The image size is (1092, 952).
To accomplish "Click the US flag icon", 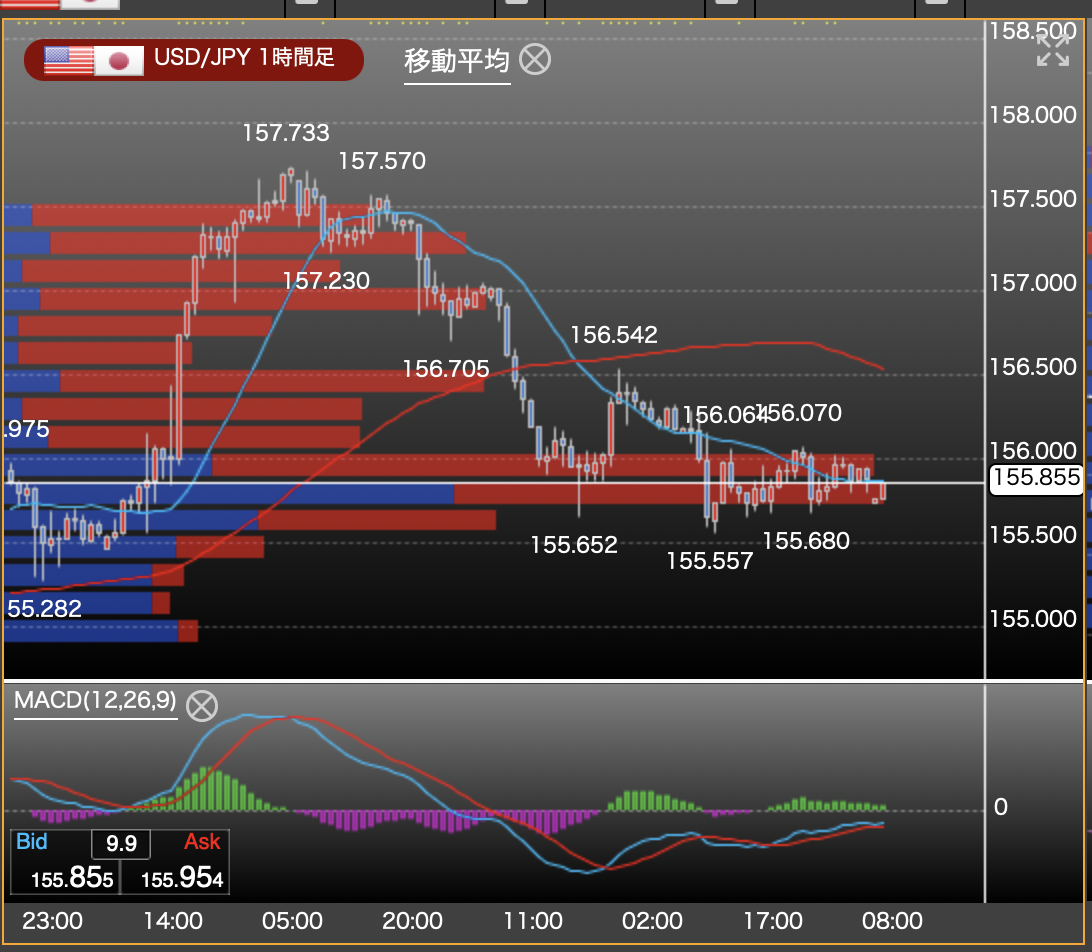I will pyautogui.click(x=68, y=61).
